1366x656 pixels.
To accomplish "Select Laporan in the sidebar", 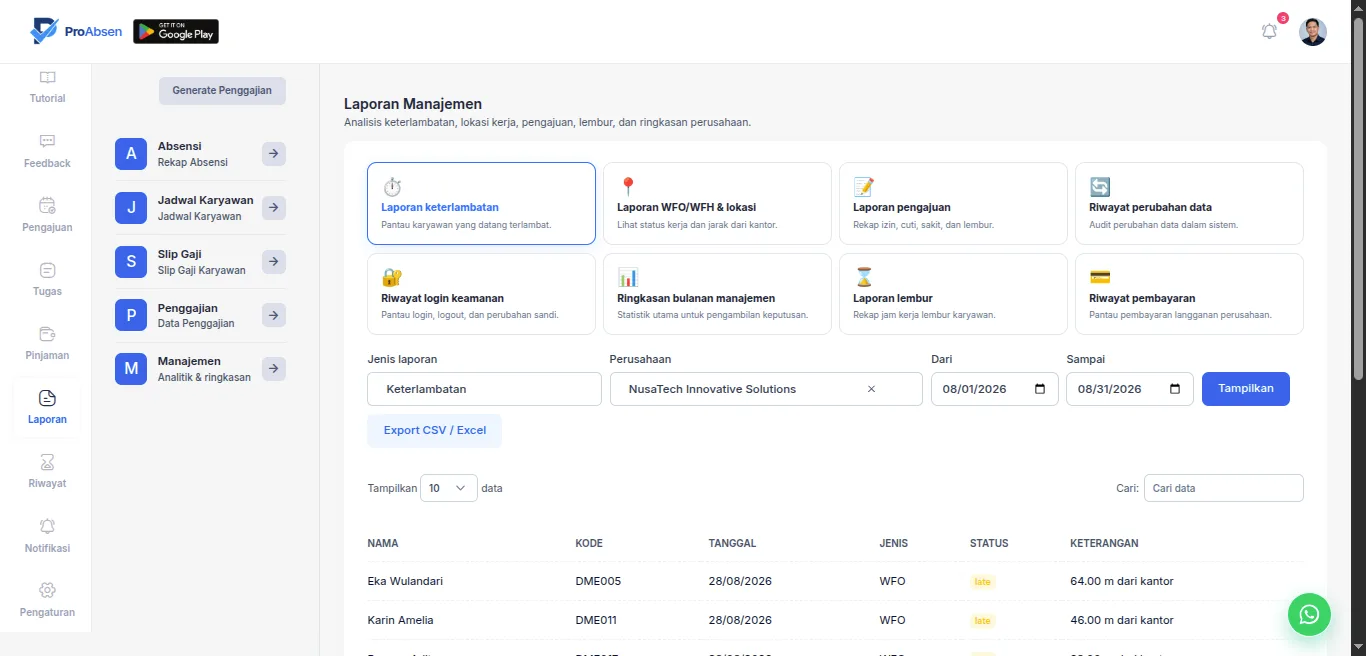I will [x=47, y=407].
